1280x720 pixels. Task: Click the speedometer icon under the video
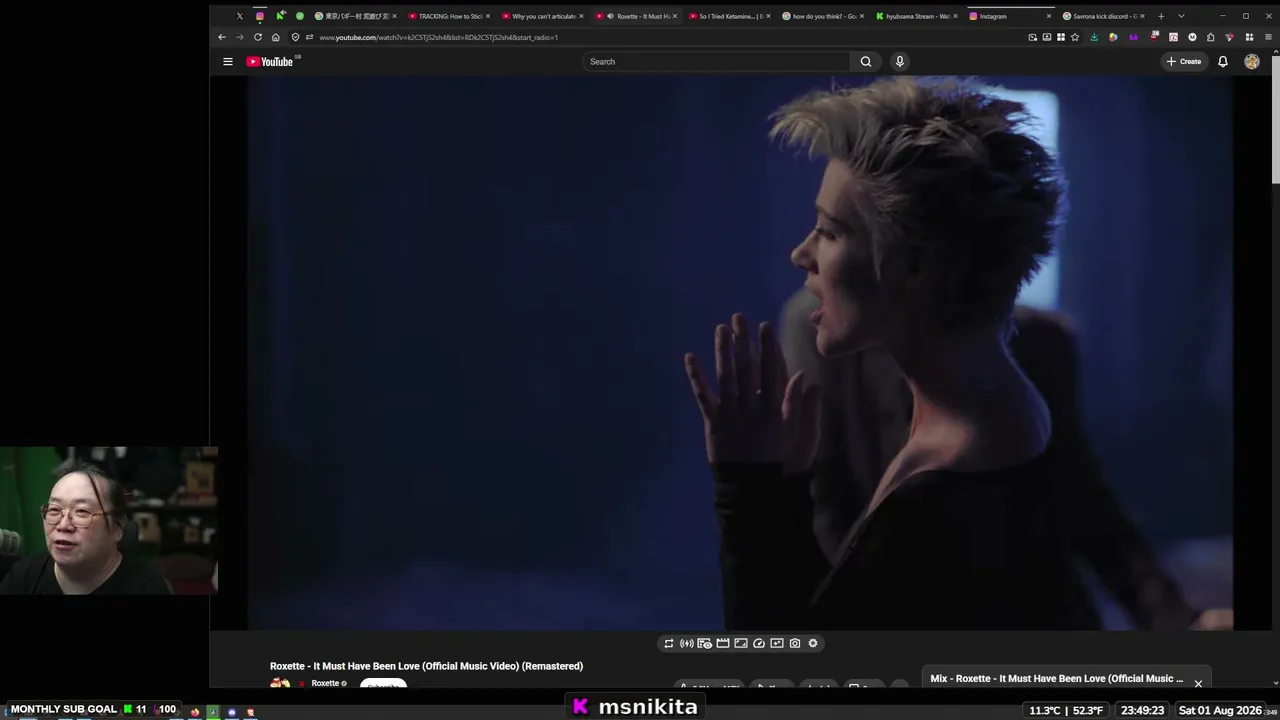click(759, 644)
